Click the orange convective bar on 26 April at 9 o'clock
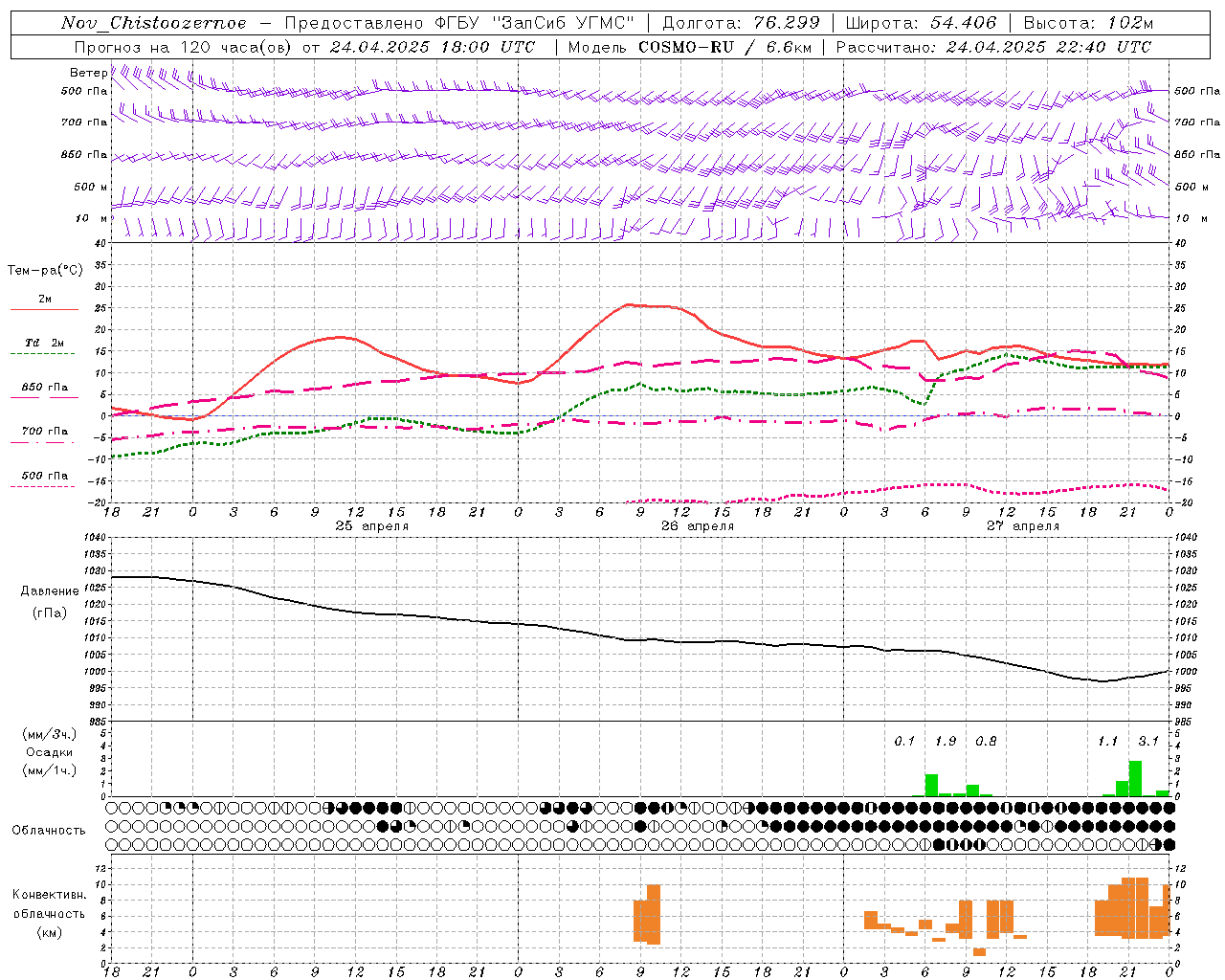This screenshot has width=1225, height=980. 640,921
